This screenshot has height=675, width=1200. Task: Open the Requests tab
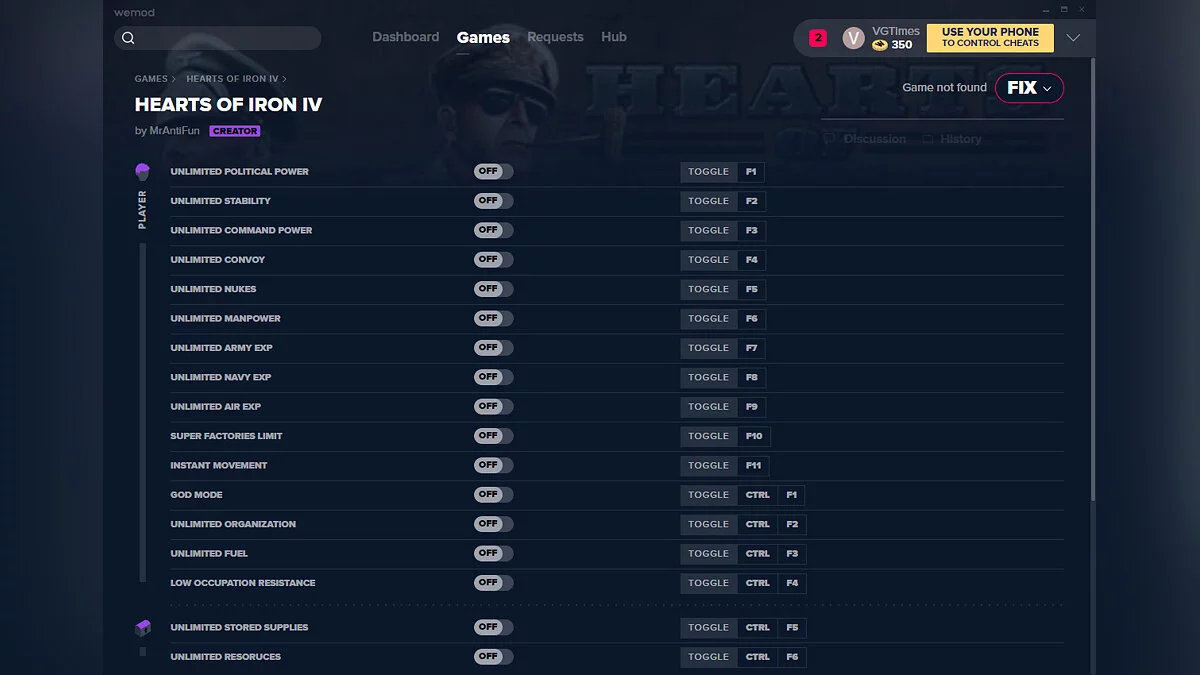[555, 37]
